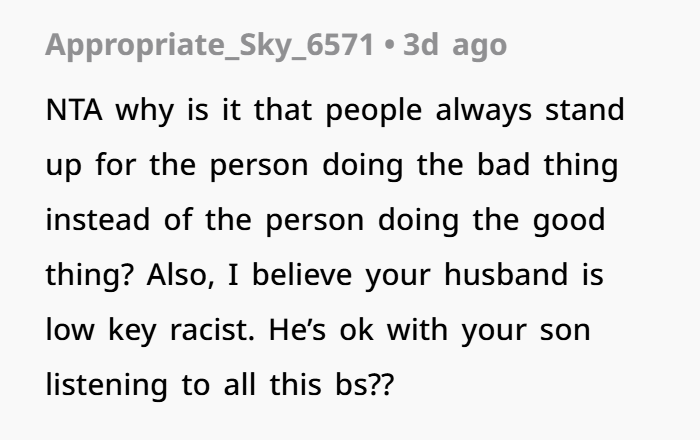The height and width of the screenshot is (440, 700).
Task: Click the "3d ago" comment timestamp
Action: pyautogui.click(x=454, y=45)
